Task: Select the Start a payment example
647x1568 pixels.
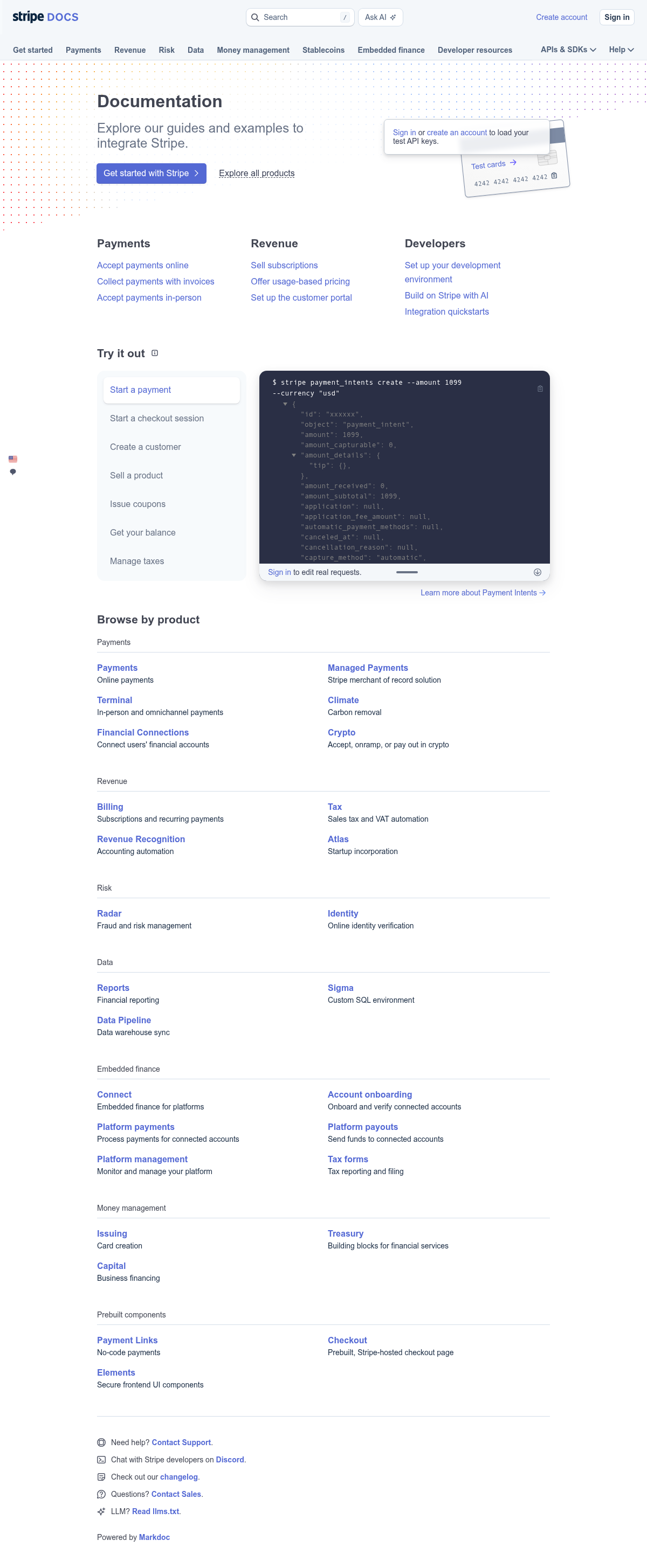Action: [171, 390]
